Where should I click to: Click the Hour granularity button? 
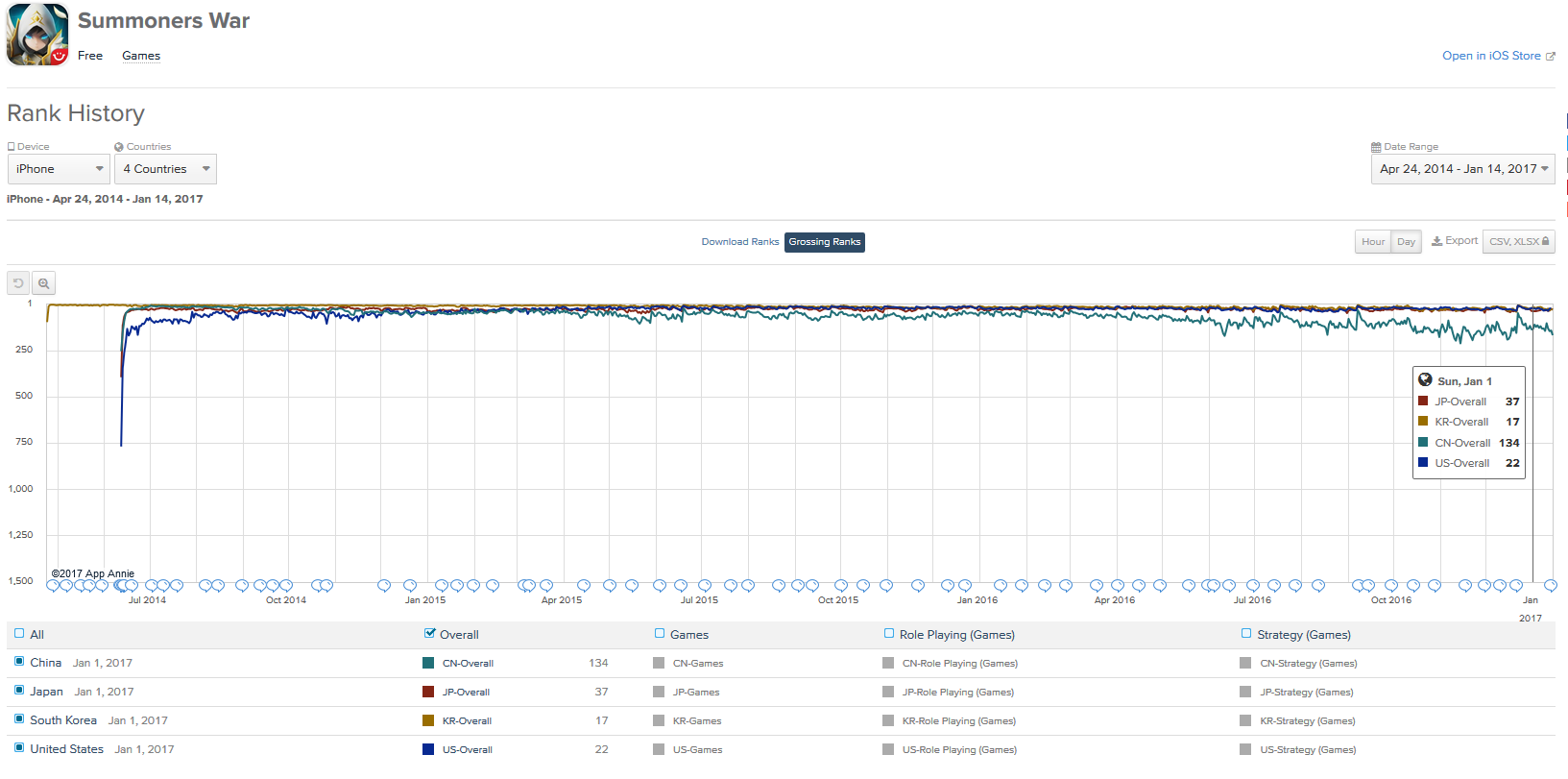1372,242
